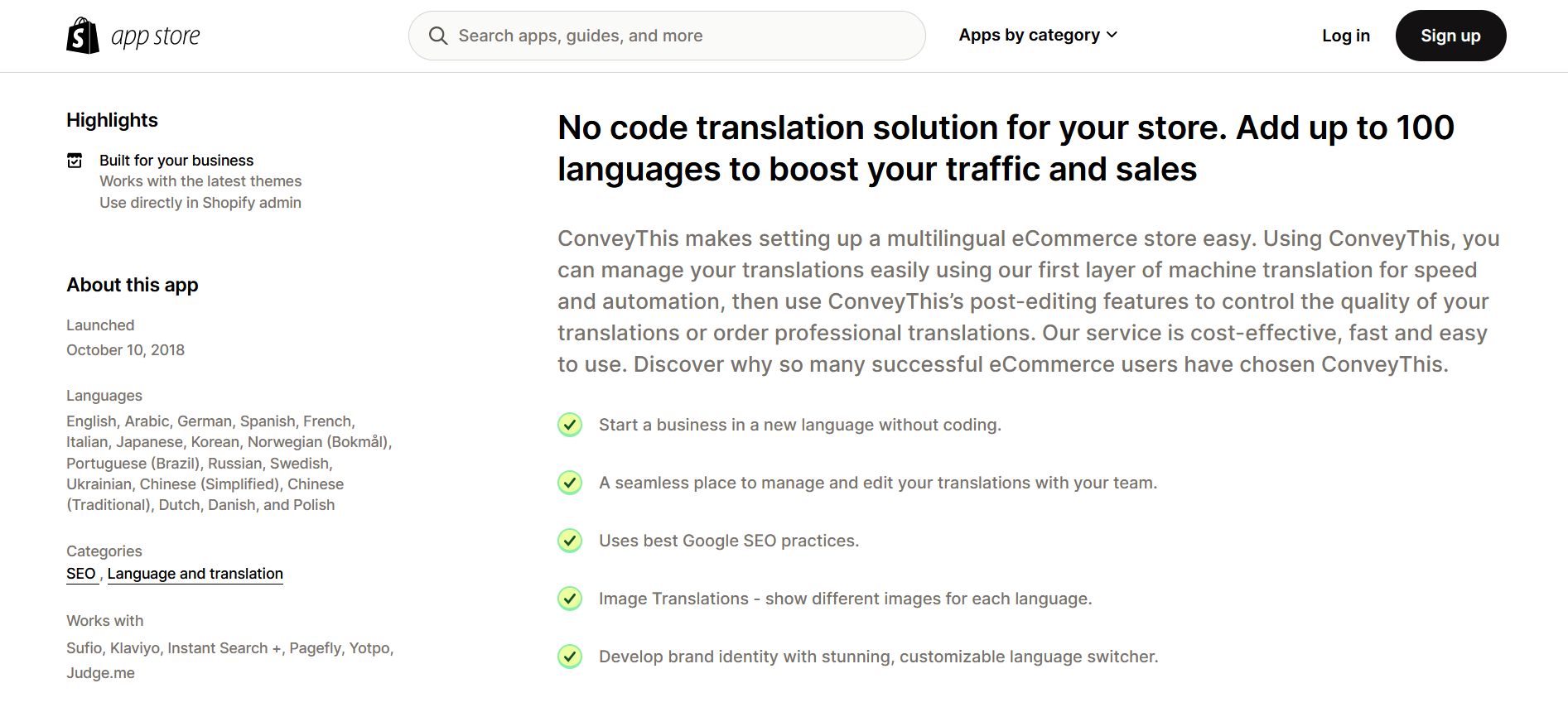Click the Built for your business calendar icon
This screenshot has width=1568, height=712.
[x=75, y=161]
